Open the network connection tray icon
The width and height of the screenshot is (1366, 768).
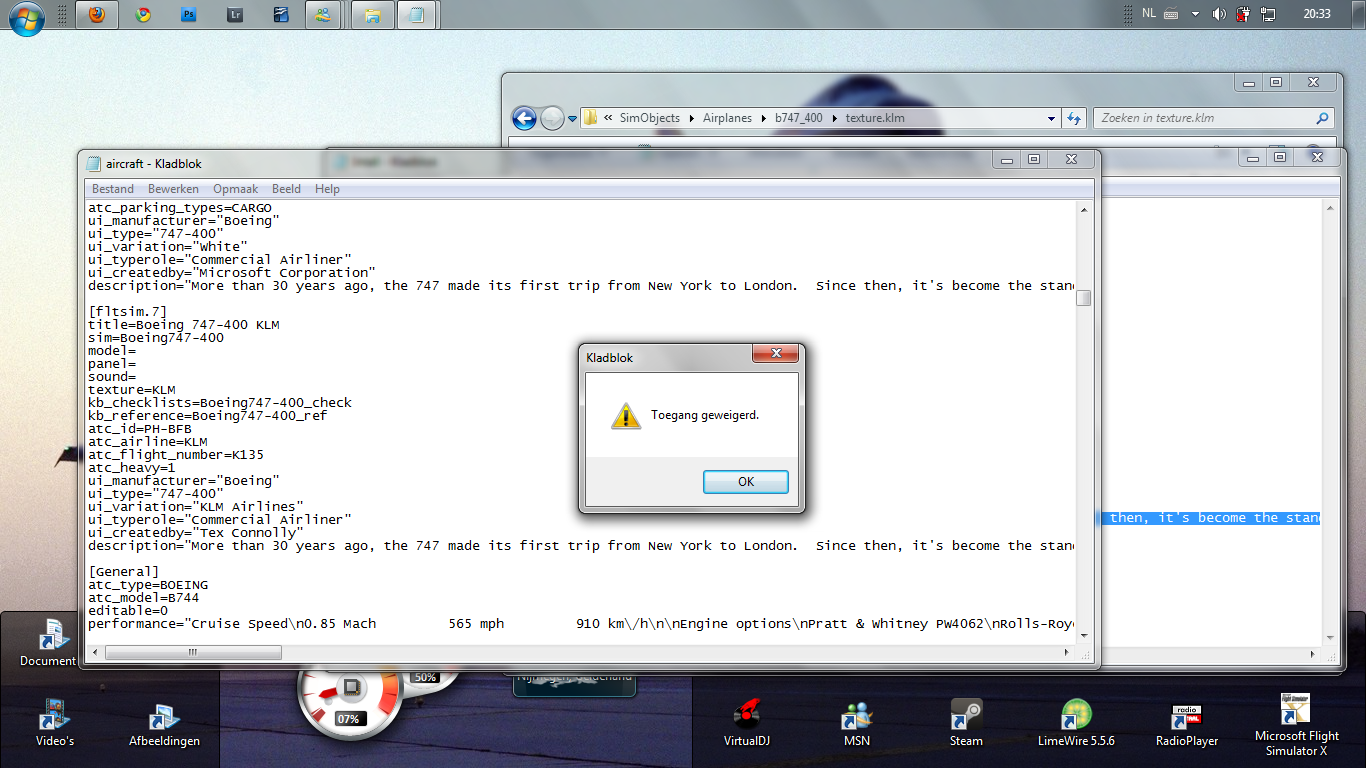[1268, 14]
